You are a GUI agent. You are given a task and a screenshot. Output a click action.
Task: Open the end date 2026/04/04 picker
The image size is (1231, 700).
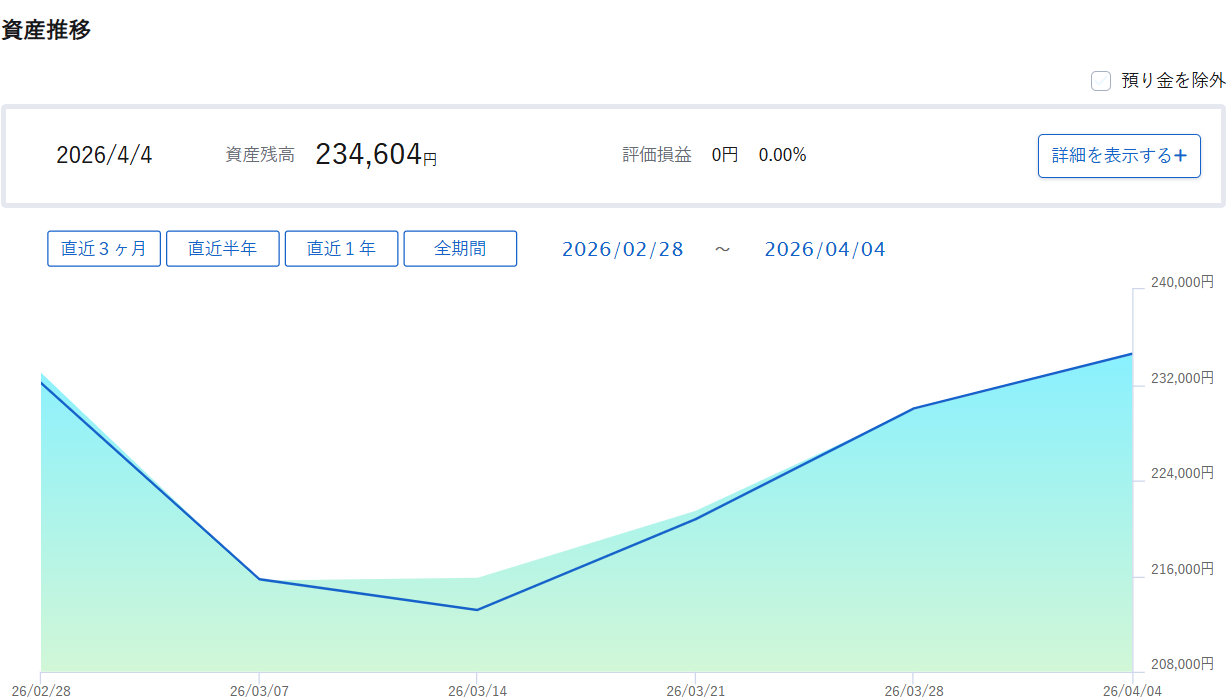tap(825, 249)
